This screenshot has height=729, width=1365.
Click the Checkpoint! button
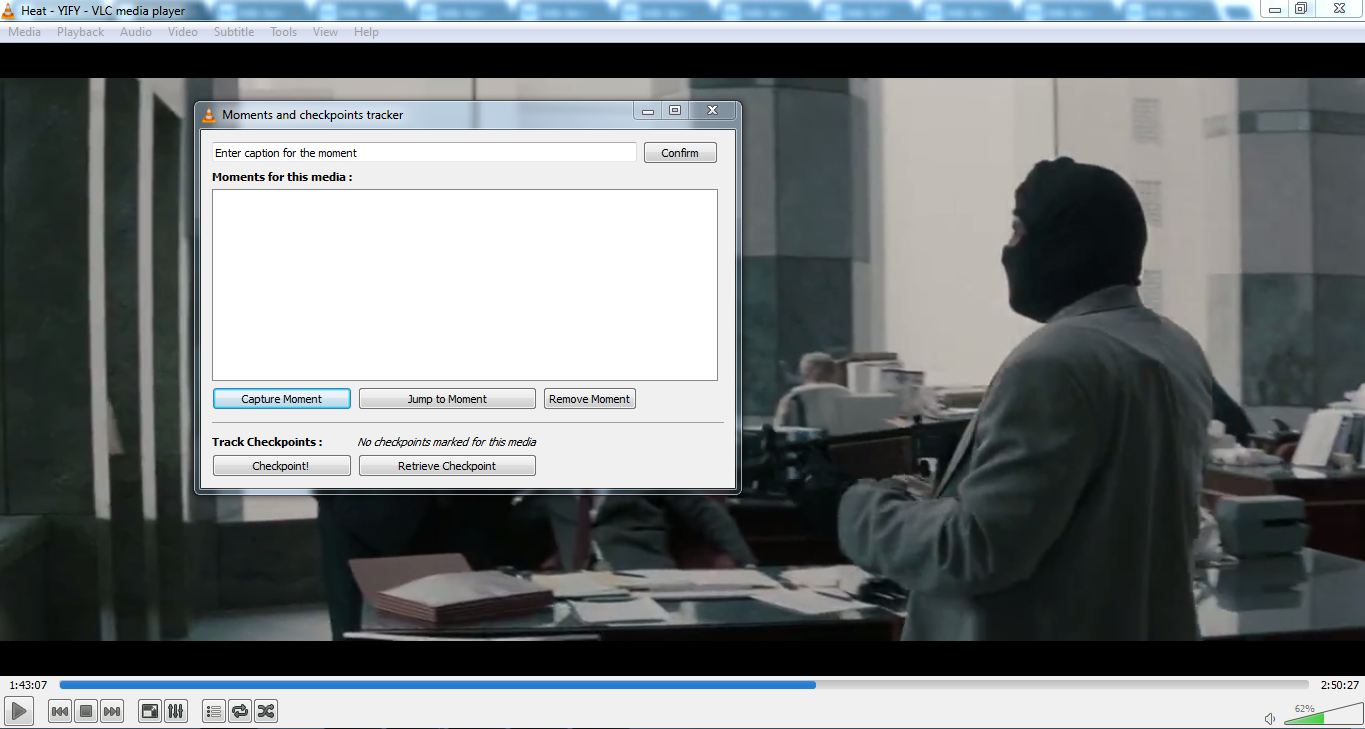(281, 466)
